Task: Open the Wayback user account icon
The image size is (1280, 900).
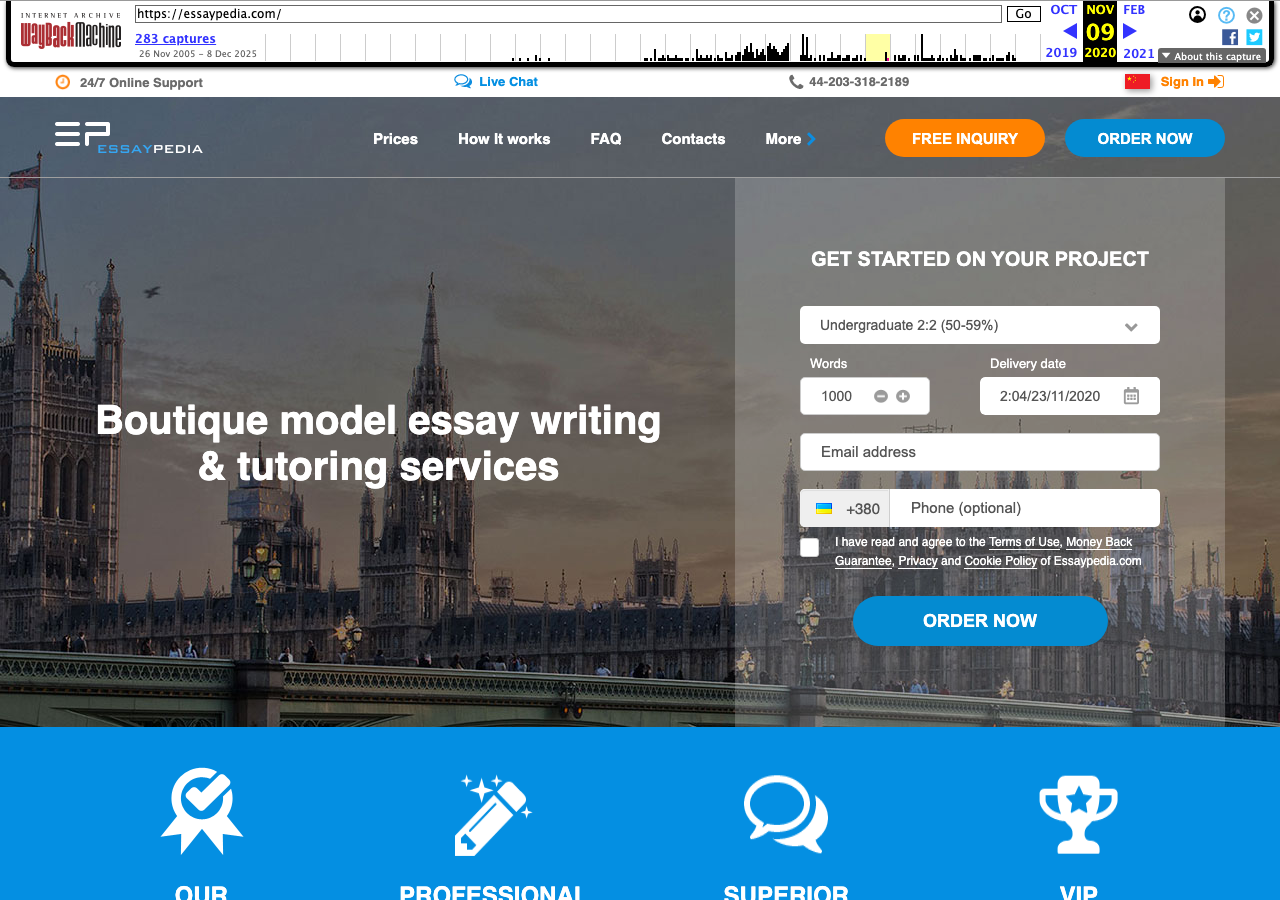Action: pos(1197,14)
